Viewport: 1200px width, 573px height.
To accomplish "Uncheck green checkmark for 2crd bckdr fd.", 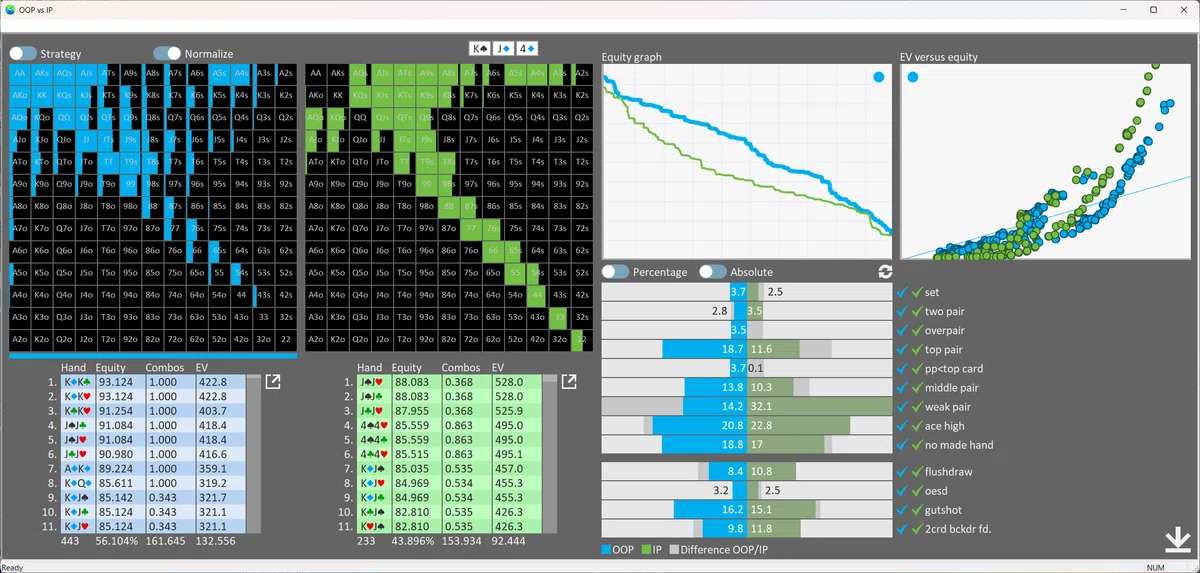I will click(916, 528).
